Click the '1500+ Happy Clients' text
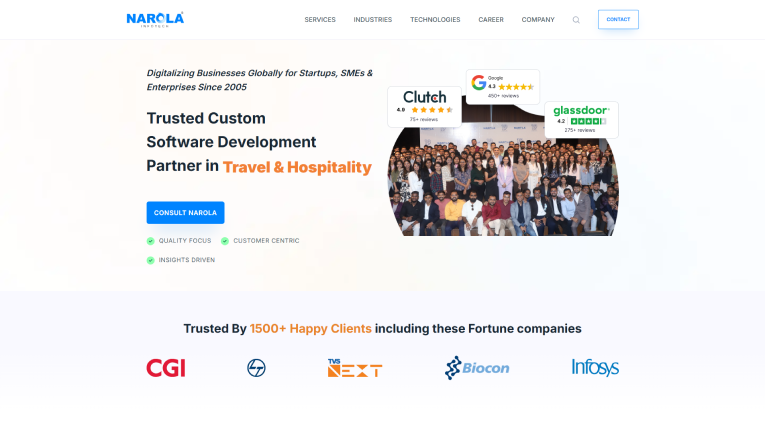This screenshot has width=765, height=433. pos(311,329)
